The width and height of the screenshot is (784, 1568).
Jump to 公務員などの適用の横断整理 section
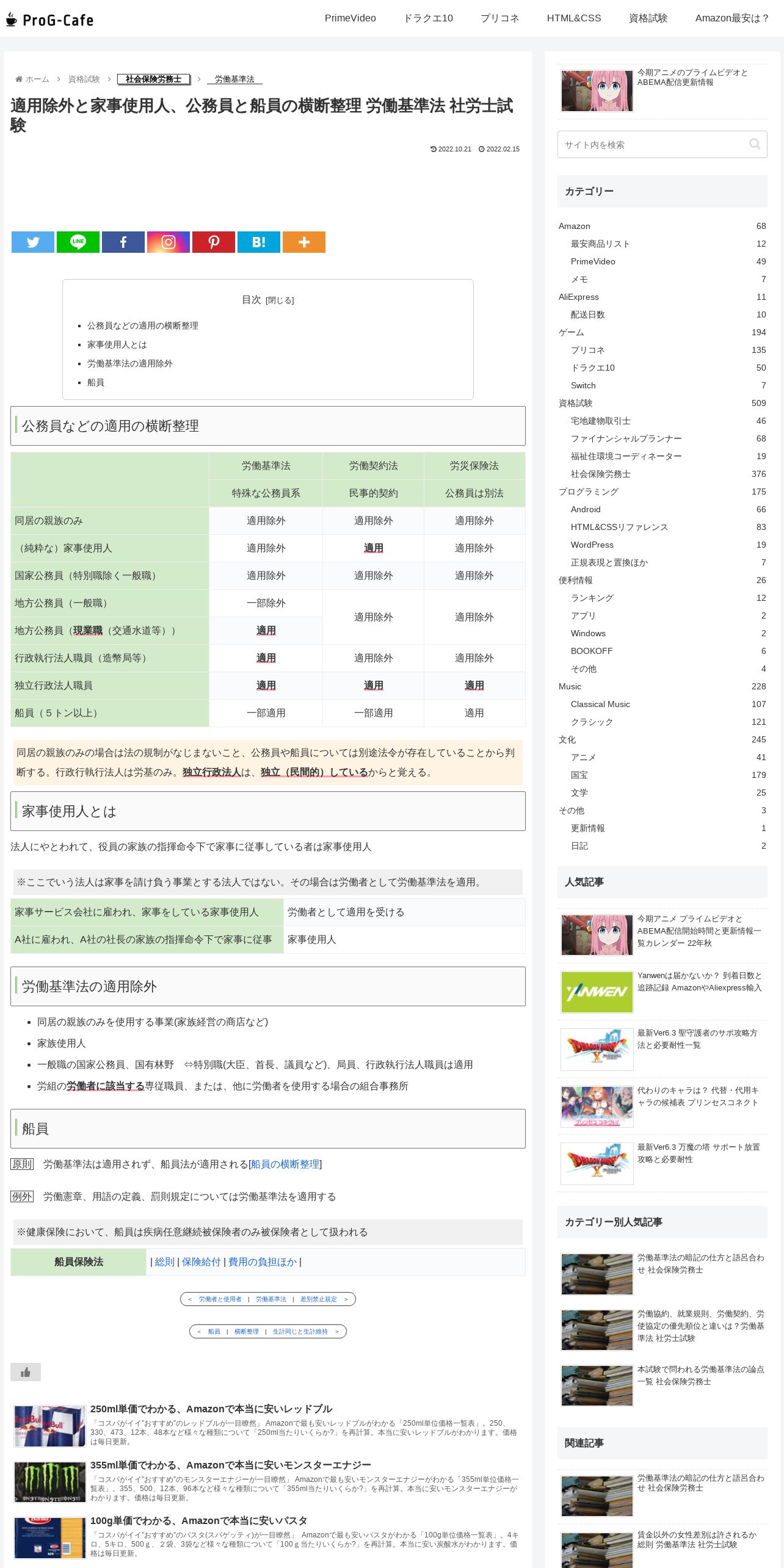(143, 325)
